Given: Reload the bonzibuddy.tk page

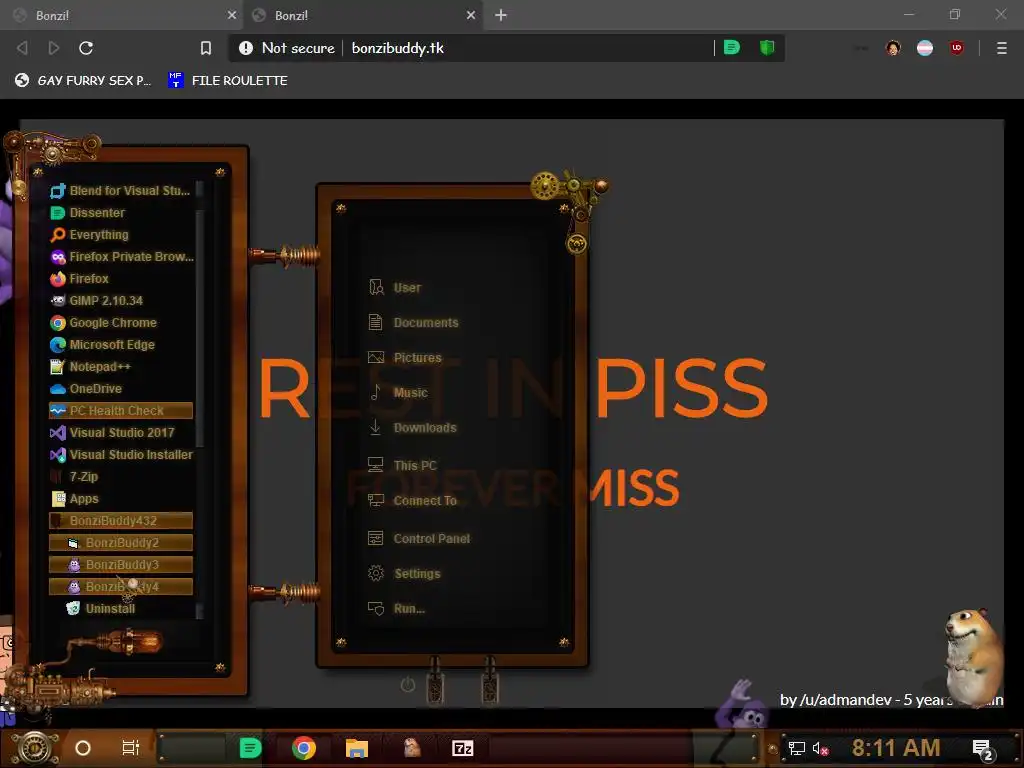Looking at the screenshot, I should 86,48.
